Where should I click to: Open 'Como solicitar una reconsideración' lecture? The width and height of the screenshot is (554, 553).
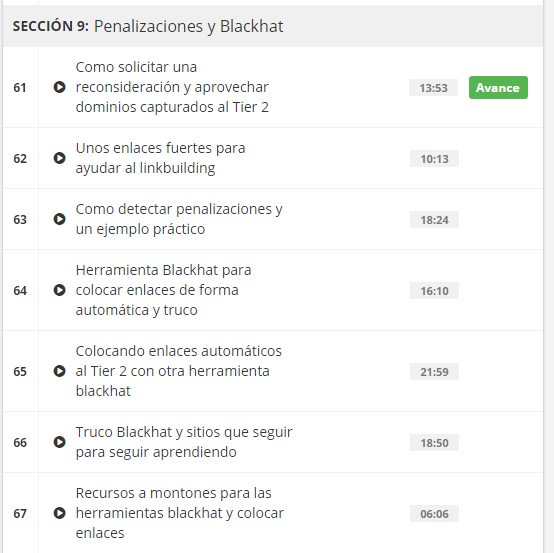(172, 87)
